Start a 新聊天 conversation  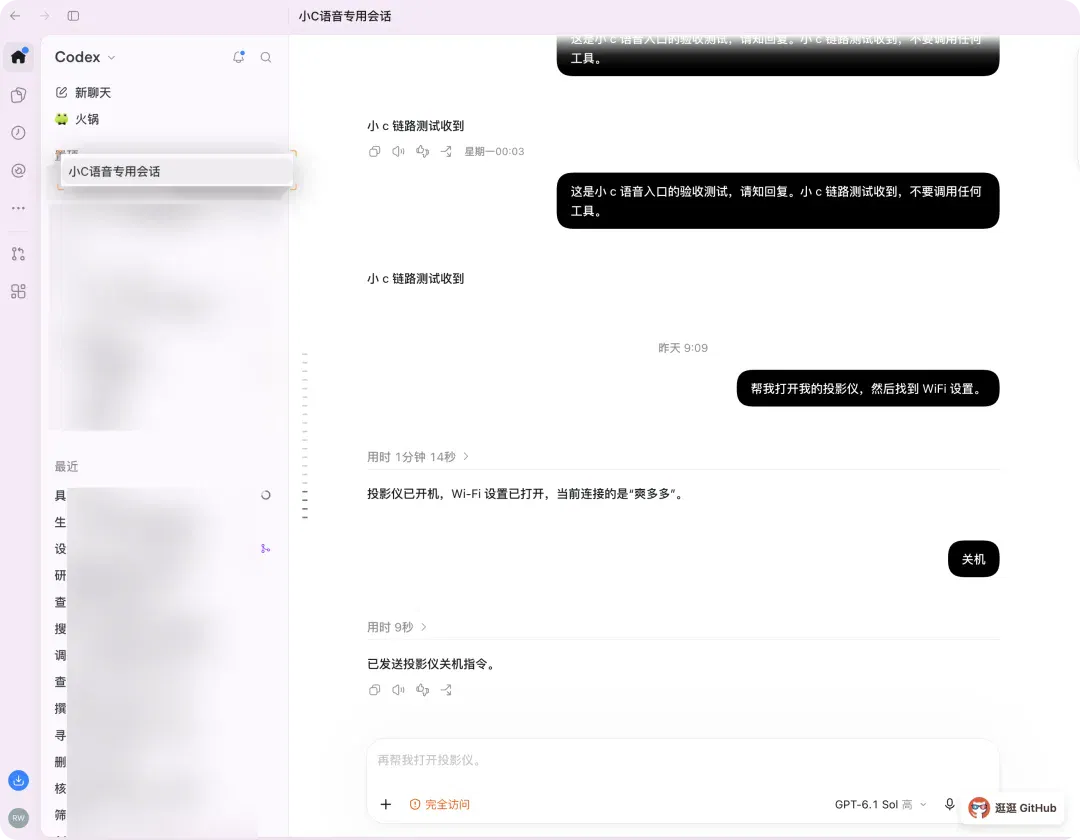(x=83, y=92)
